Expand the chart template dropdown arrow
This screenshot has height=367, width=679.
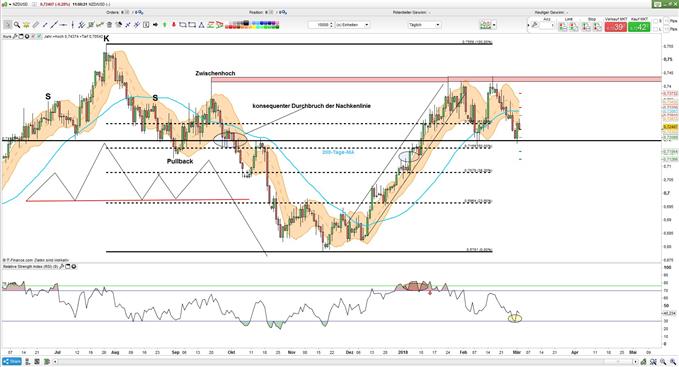(x=494, y=25)
